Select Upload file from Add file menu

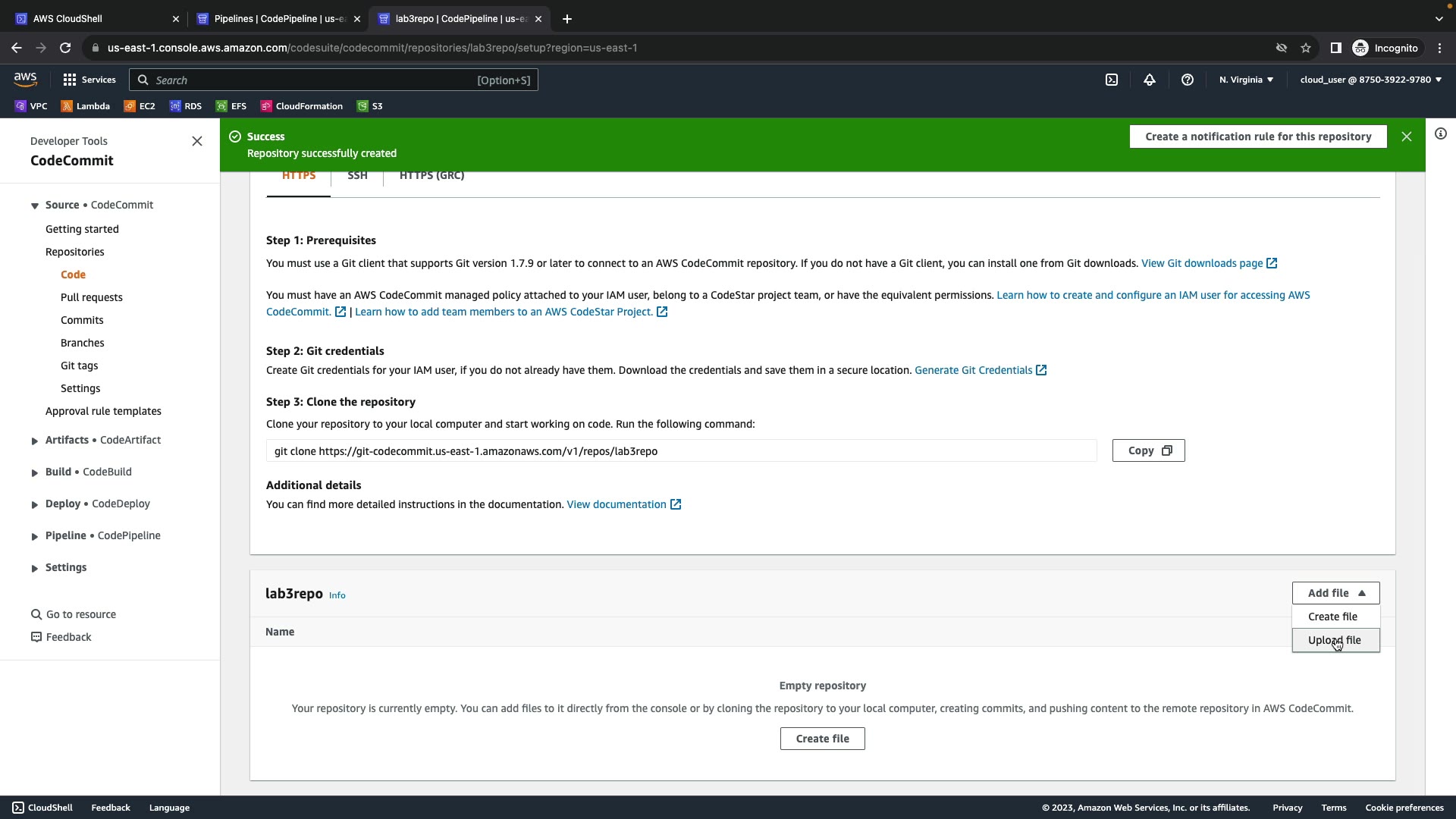click(1334, 640)
